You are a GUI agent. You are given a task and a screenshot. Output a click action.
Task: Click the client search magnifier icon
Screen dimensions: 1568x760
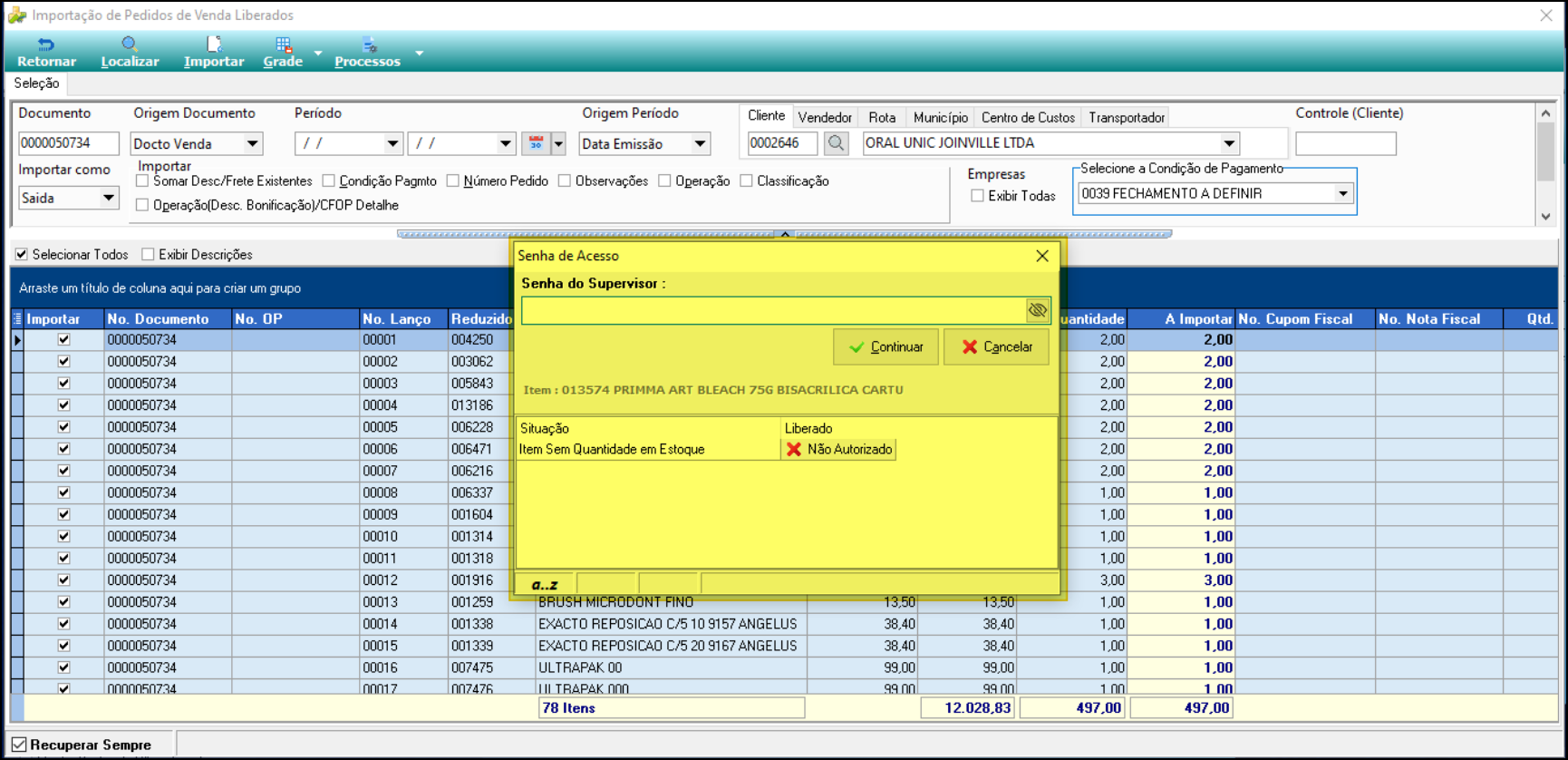click(837, 143)
